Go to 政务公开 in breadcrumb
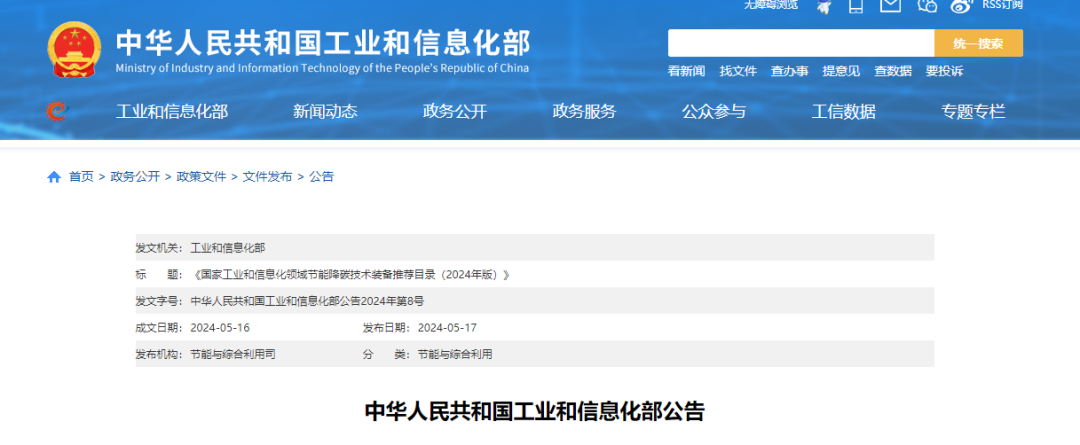 point(135,177)
